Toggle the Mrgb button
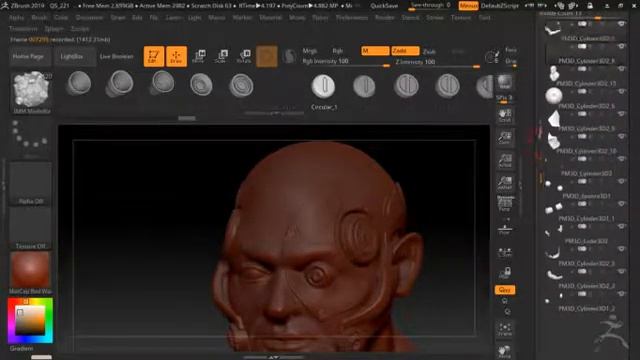The height and width of the screenshot is (360, 640). click(310, 51)
